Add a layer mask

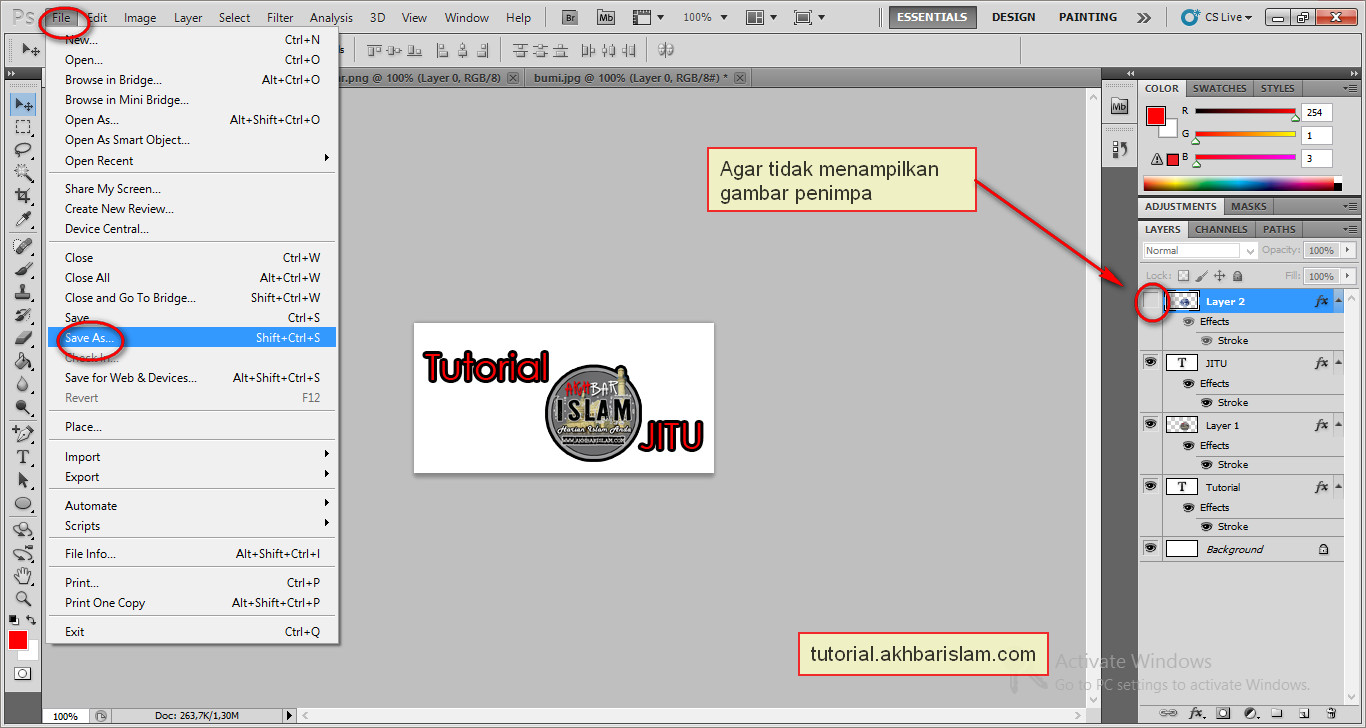tap(1223, 713)
